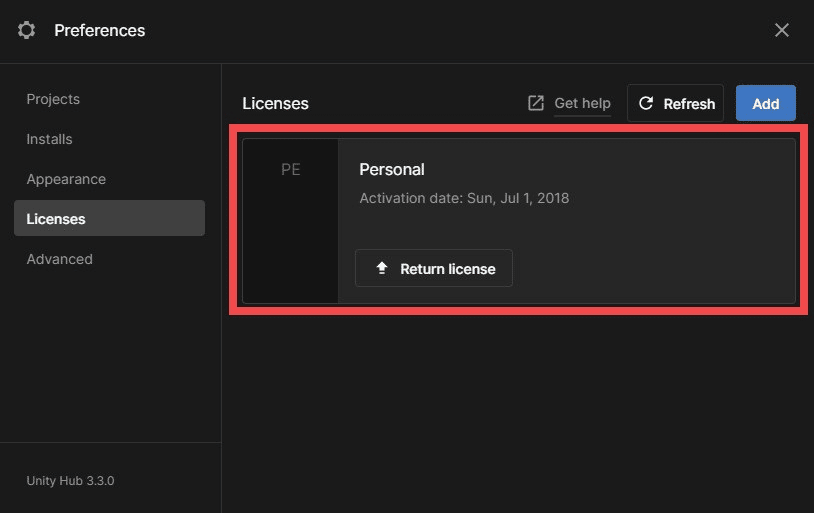Select the Personal license title
This screenshot has width=814, height=513.
point(392,169)
